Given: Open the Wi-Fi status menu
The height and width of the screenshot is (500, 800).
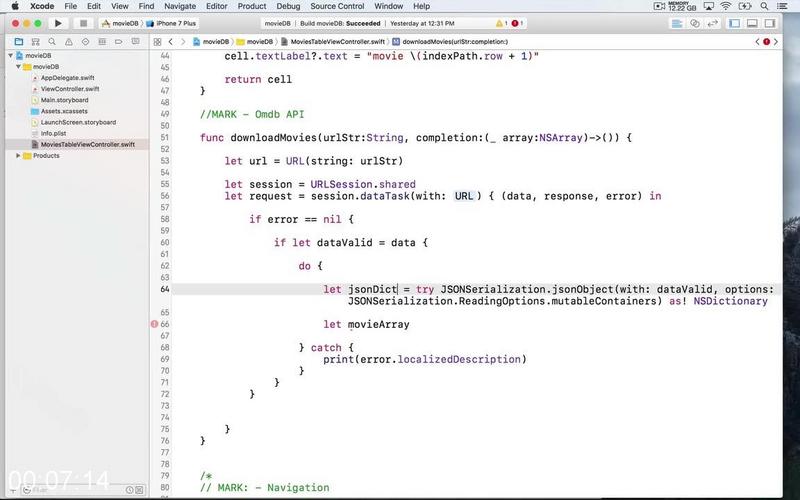Looking at the screenshot, I should (726, 6).
